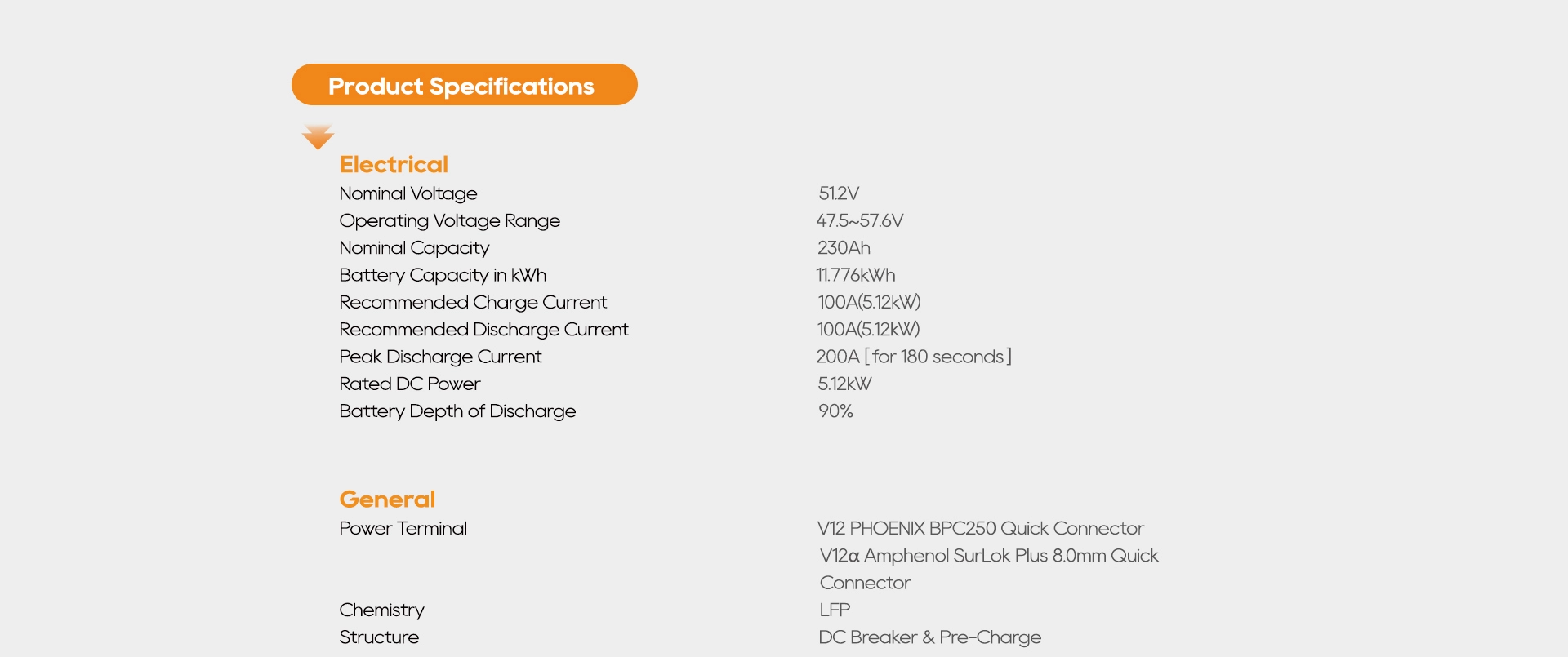Click the Nominal Capacity label
The image size is (1568, 657).
pyautogui.click(x=414, y=248)
